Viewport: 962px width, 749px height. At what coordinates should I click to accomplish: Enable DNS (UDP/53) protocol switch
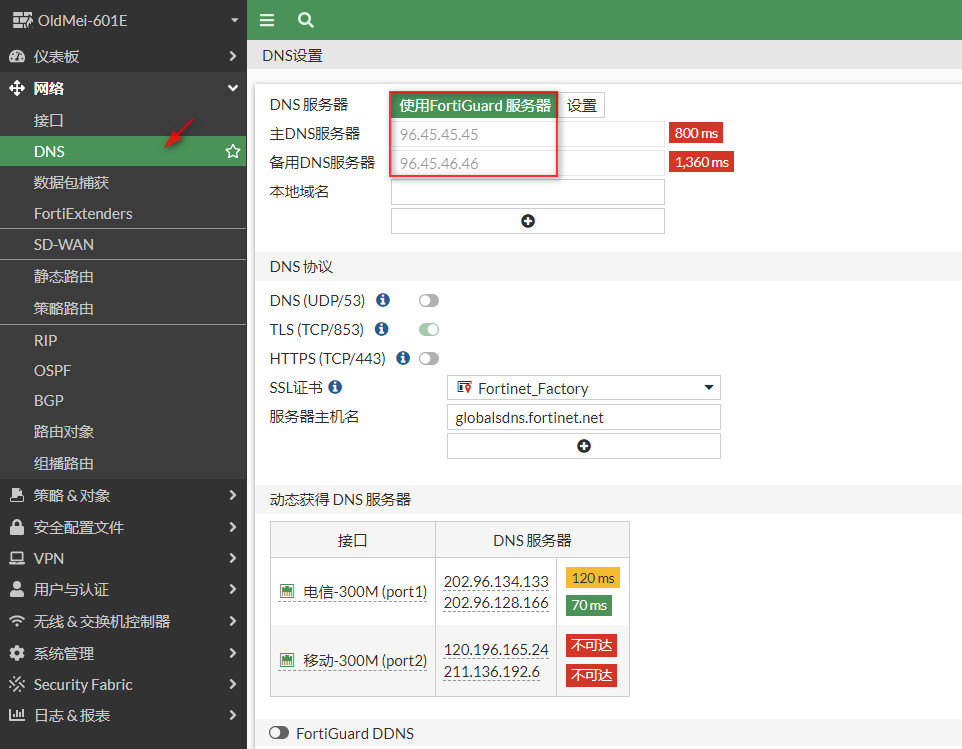[429, 301]
